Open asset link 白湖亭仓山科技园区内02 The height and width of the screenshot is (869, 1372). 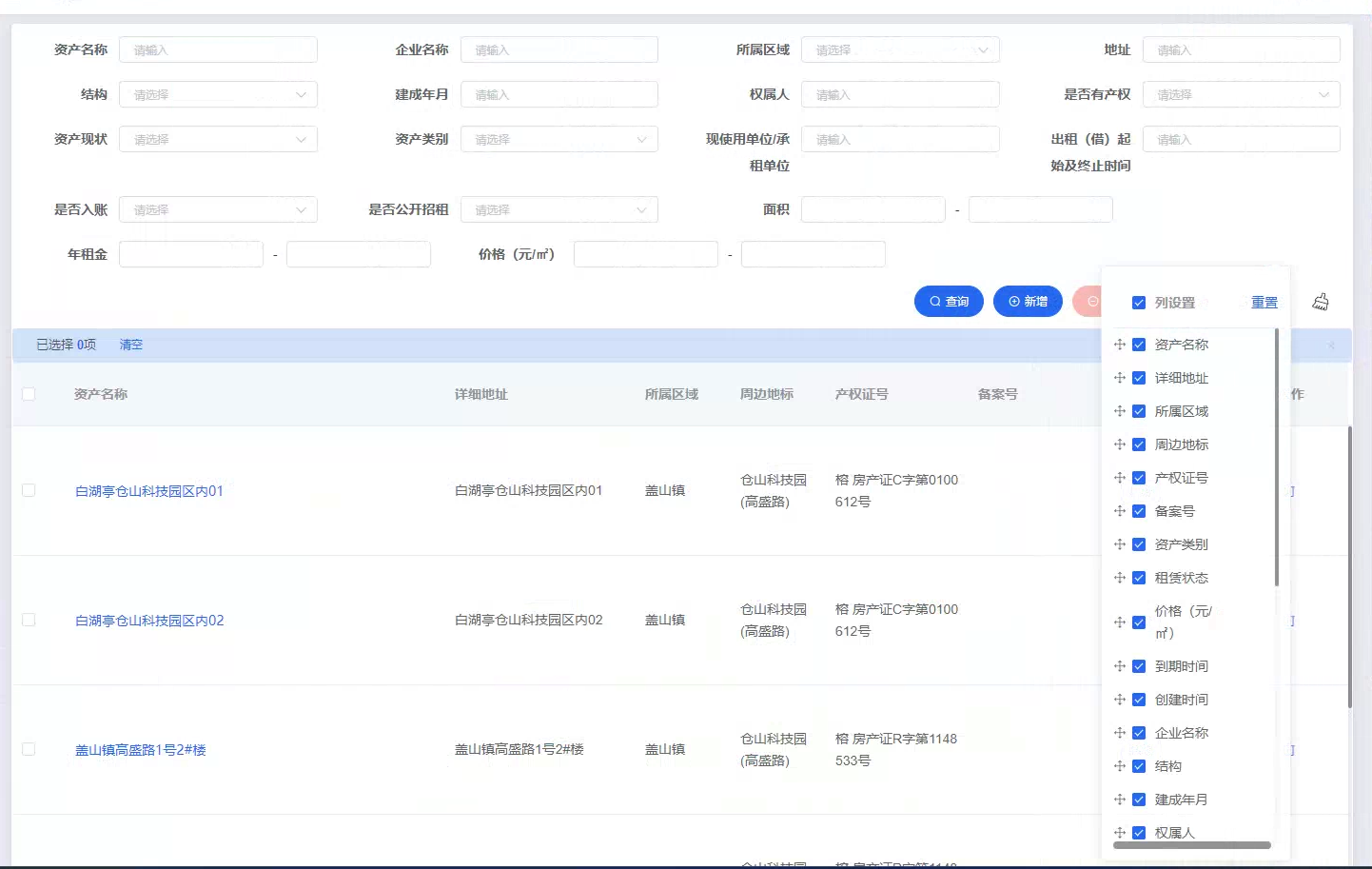point(149,621)
